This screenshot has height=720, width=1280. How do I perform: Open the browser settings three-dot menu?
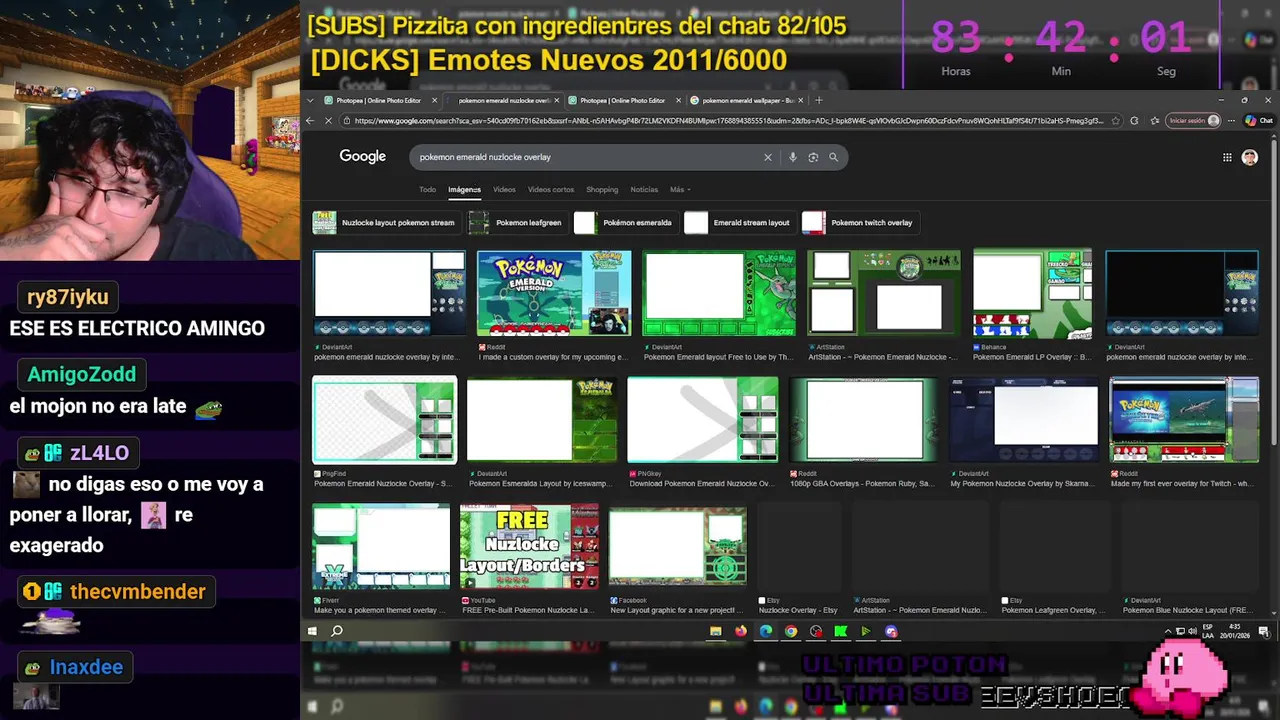[1231, 120]
